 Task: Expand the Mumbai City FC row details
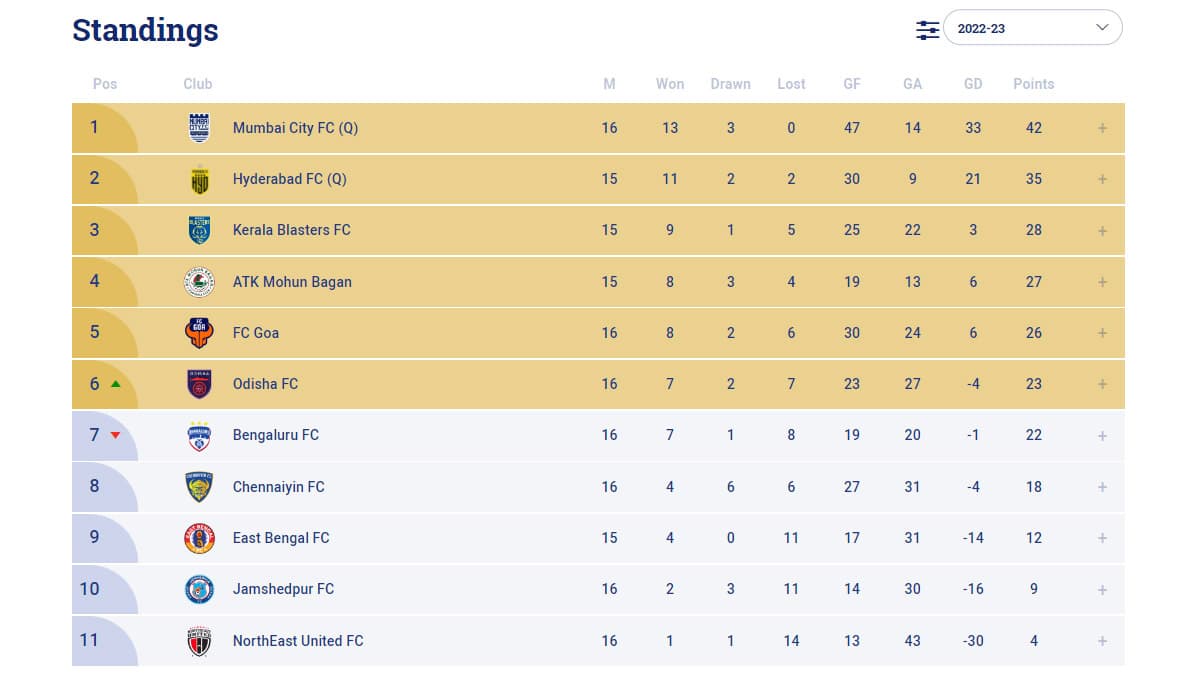[1102, 128]
